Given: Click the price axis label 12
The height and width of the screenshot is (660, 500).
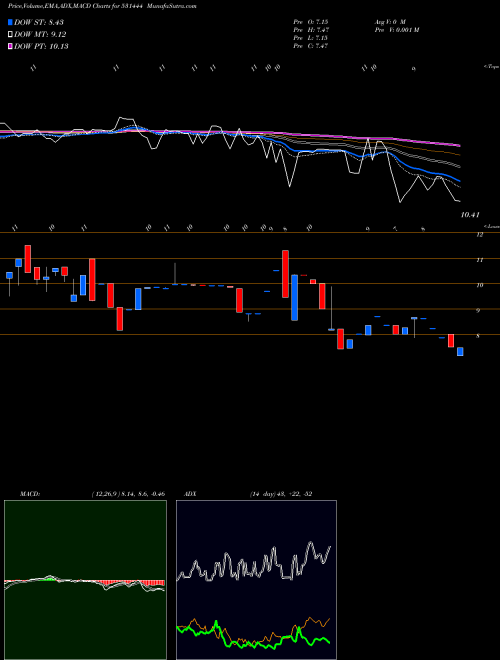Looking at the screenshot, I should [x=479, y=235].
